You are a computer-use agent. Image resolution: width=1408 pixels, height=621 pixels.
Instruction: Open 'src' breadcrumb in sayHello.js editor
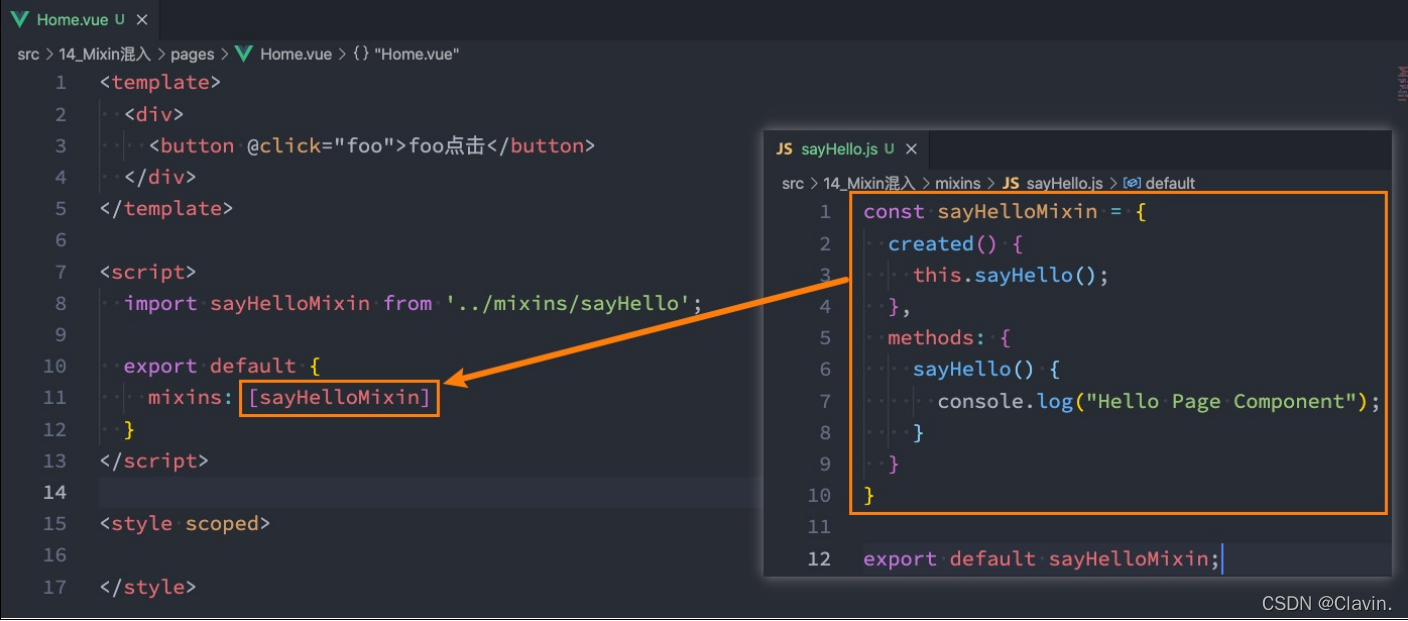[793, 183]
